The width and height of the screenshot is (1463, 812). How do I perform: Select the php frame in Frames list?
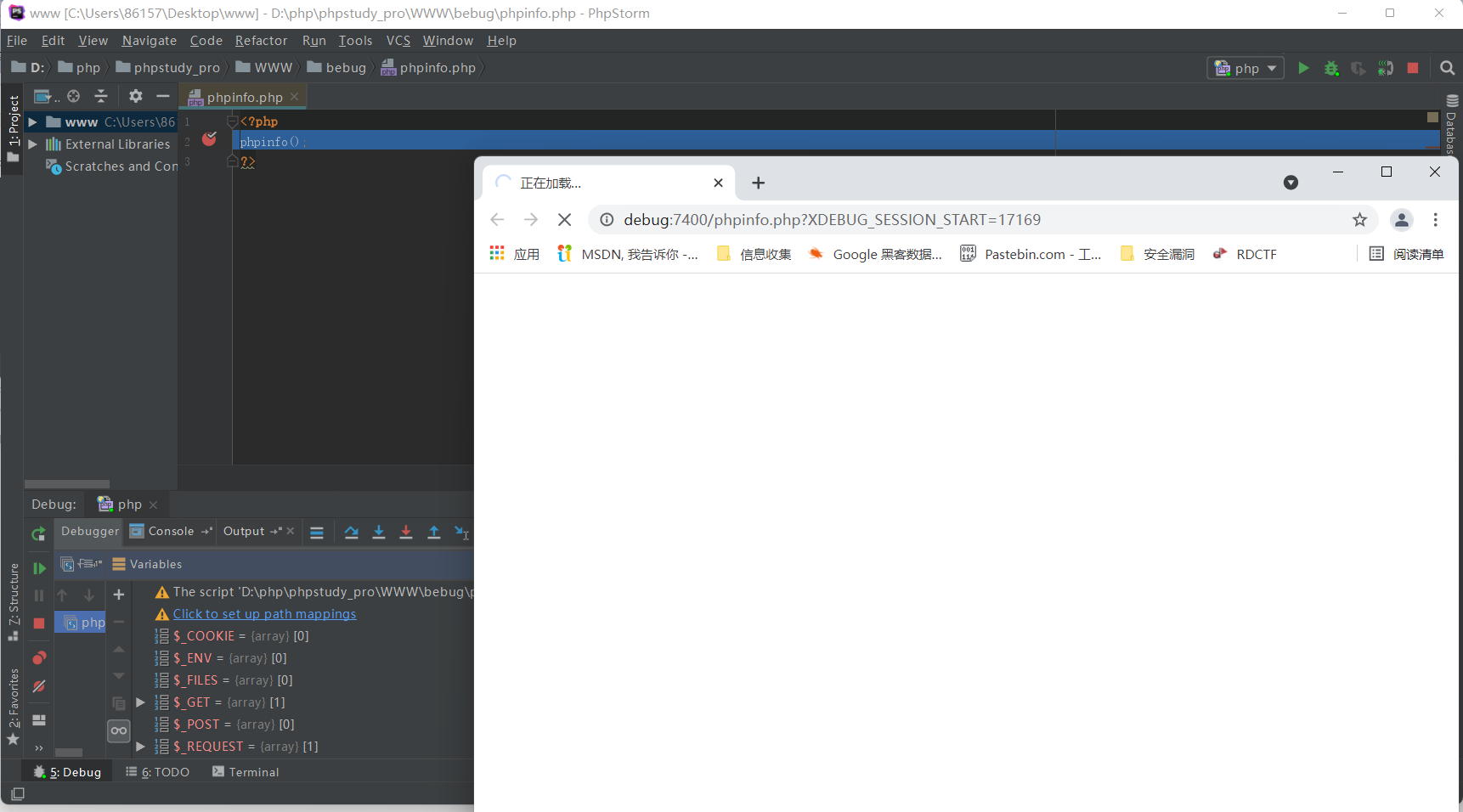[82, 623]
